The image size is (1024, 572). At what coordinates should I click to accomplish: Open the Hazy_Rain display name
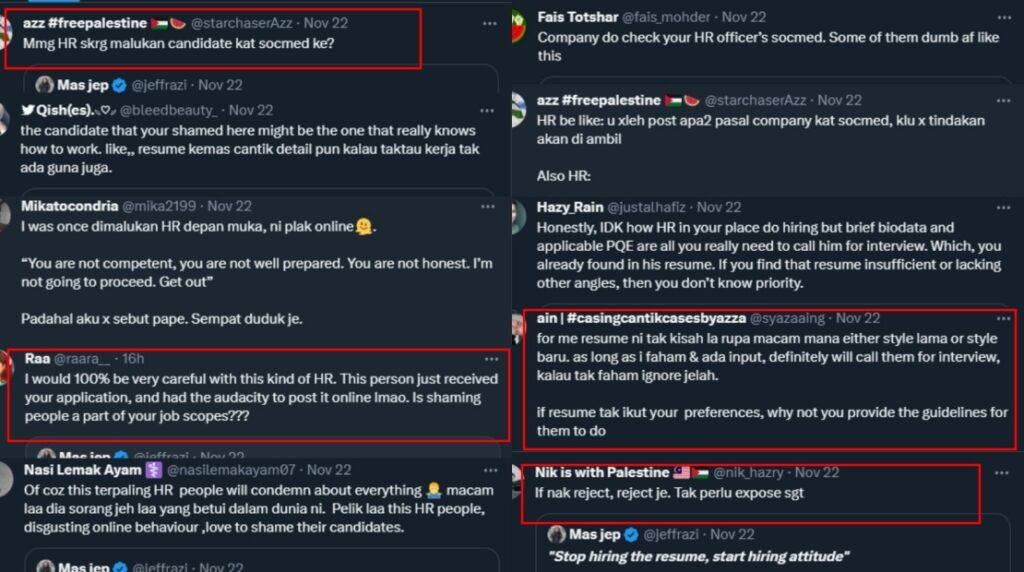571,207
